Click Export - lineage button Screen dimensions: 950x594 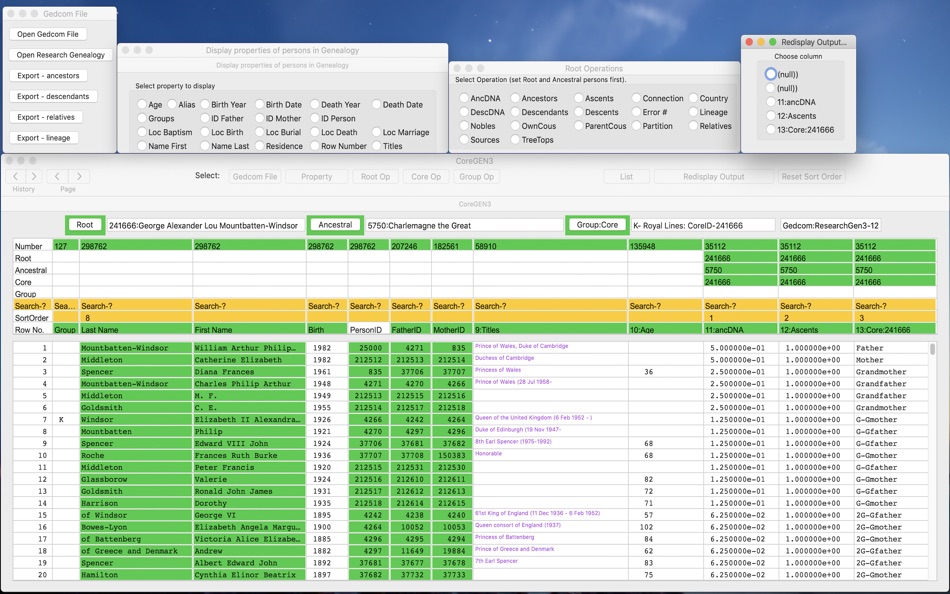click(44, 138)
